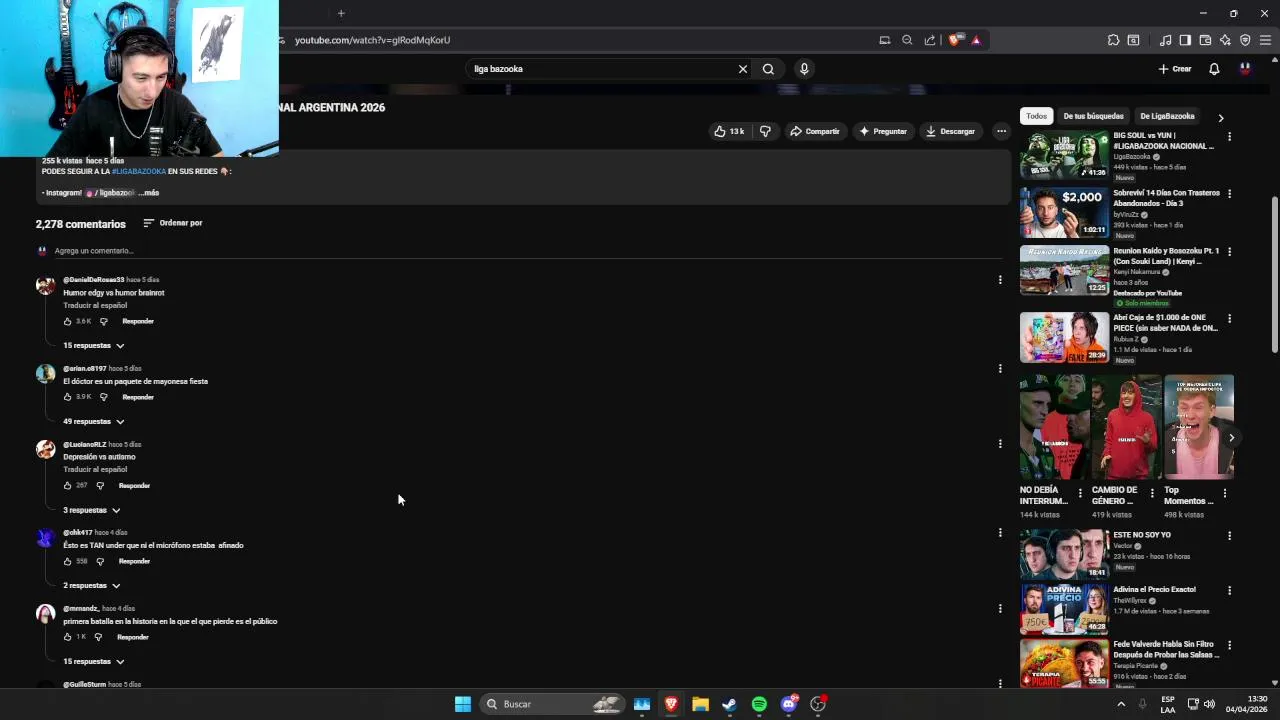Open Steam from the taskbar
The image size is (1280, 720).
point(729,704)
